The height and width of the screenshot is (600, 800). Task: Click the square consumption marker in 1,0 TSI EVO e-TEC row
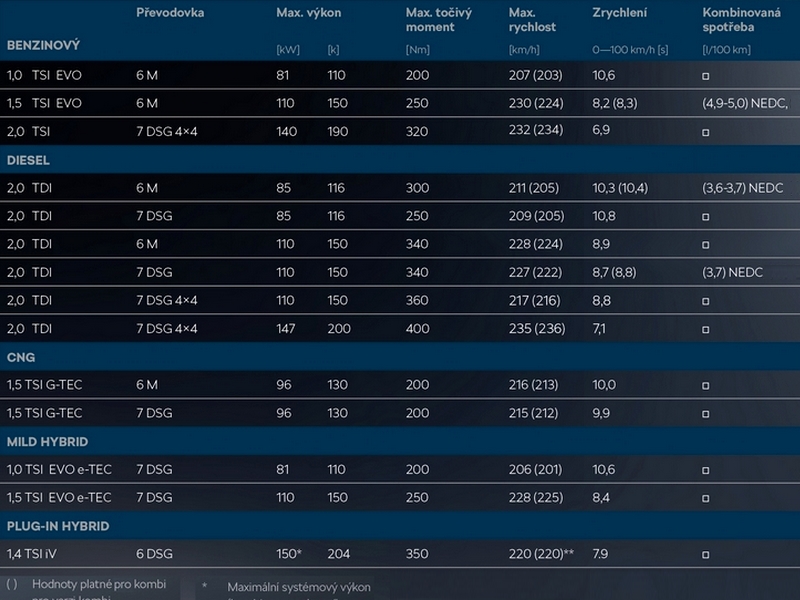[706, 470]
